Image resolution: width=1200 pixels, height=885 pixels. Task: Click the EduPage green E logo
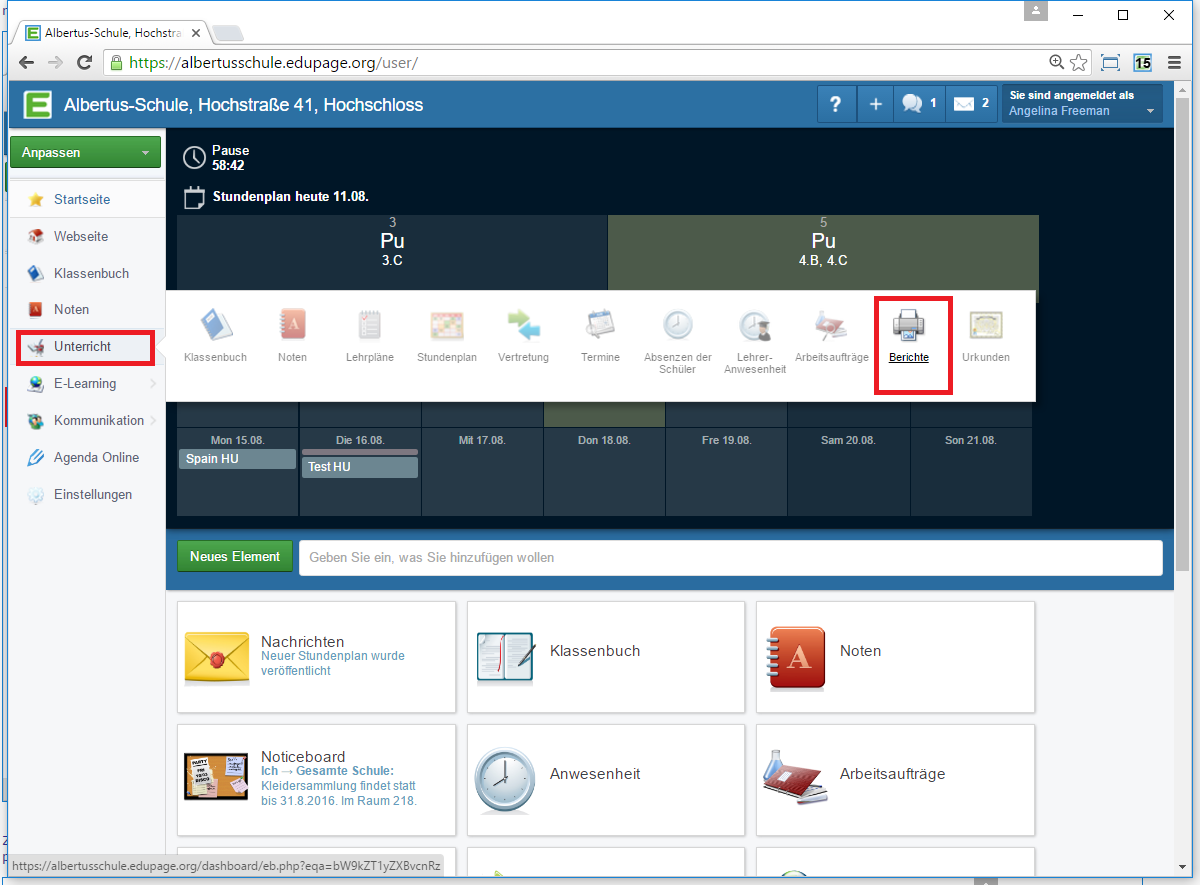tap(38, 104)
